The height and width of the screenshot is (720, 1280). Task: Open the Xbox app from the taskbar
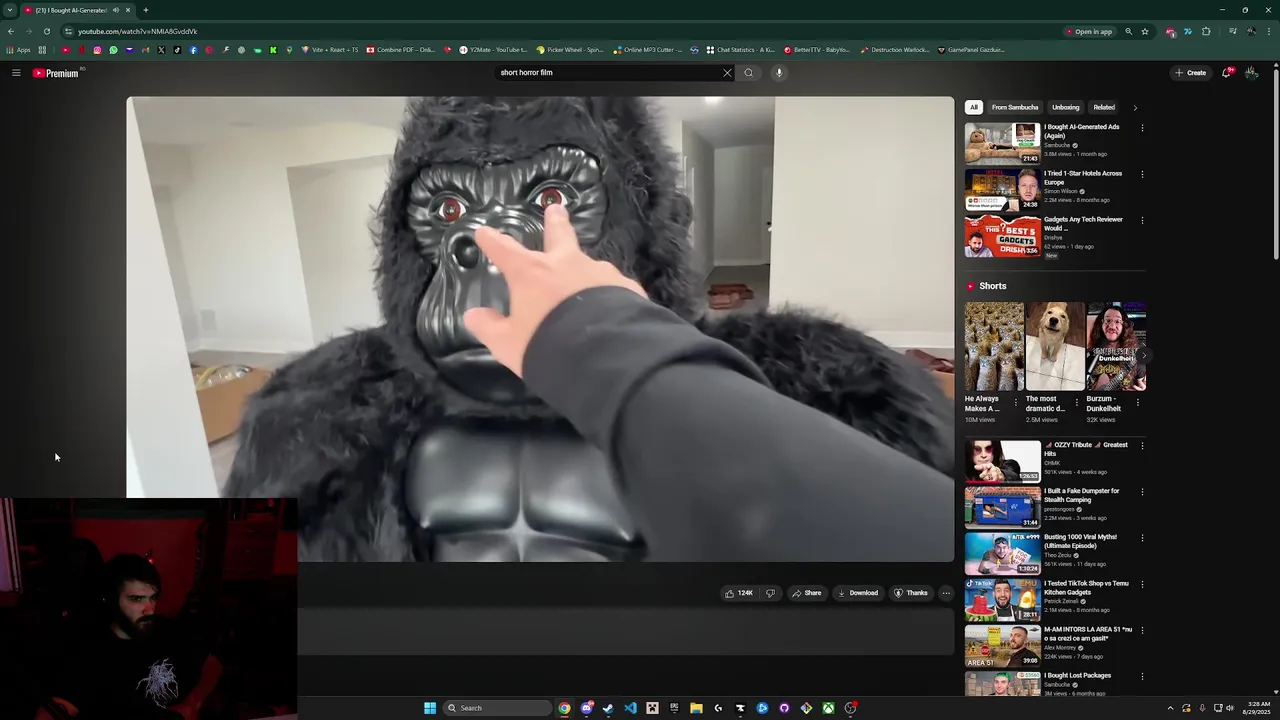[x=828, y=708]
